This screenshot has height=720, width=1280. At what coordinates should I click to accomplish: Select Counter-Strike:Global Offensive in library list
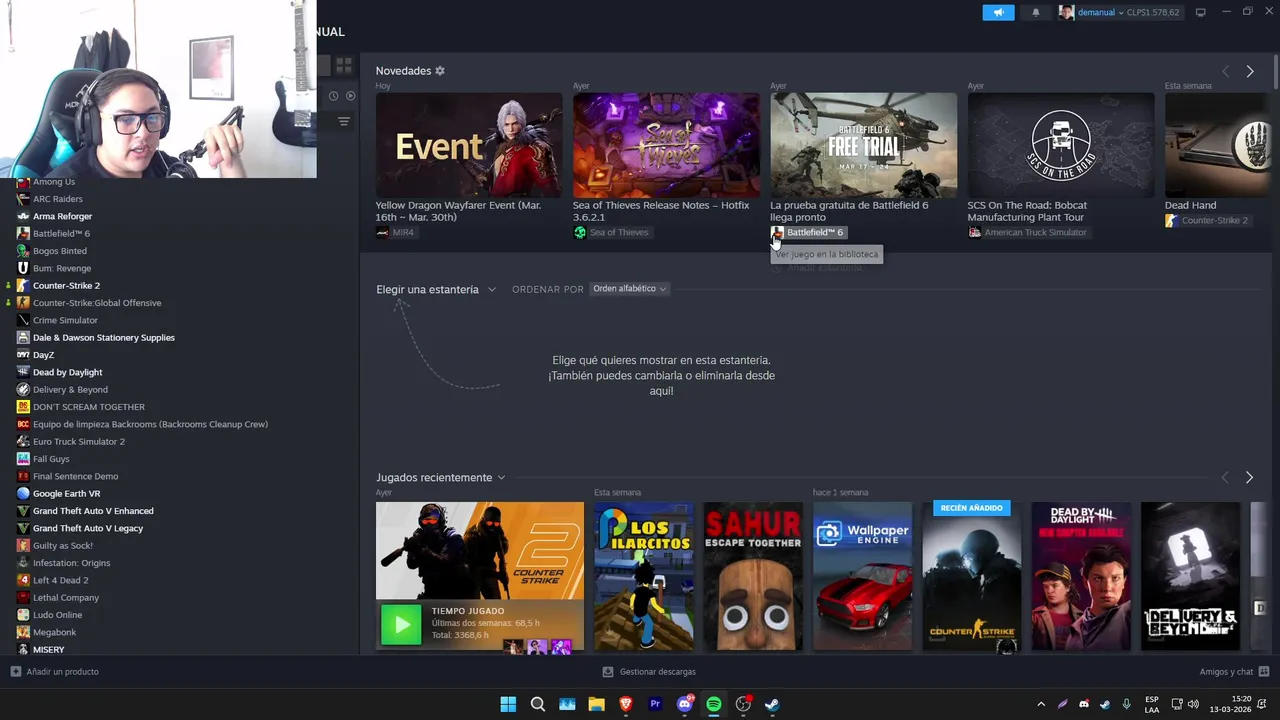[x=97, y=303]
